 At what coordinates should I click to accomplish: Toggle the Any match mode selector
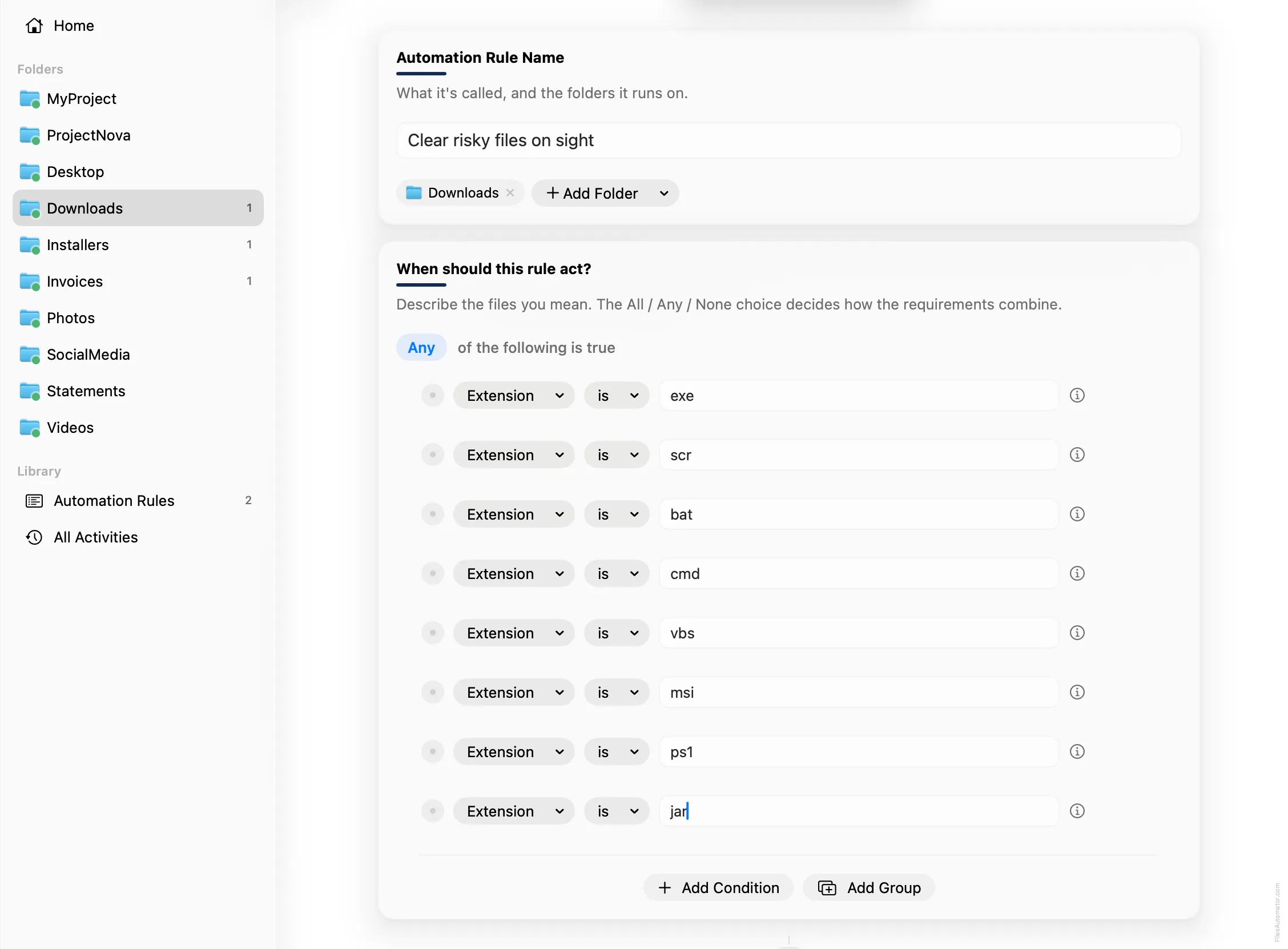(421, 347)
